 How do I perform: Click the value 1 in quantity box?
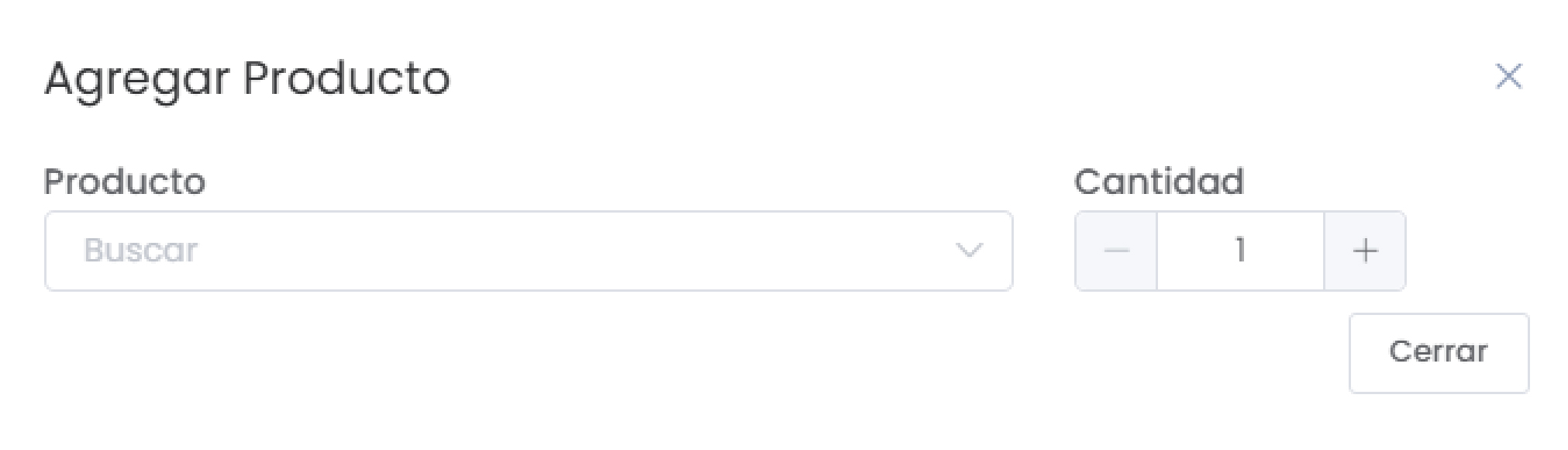[x=1239, y=251]
